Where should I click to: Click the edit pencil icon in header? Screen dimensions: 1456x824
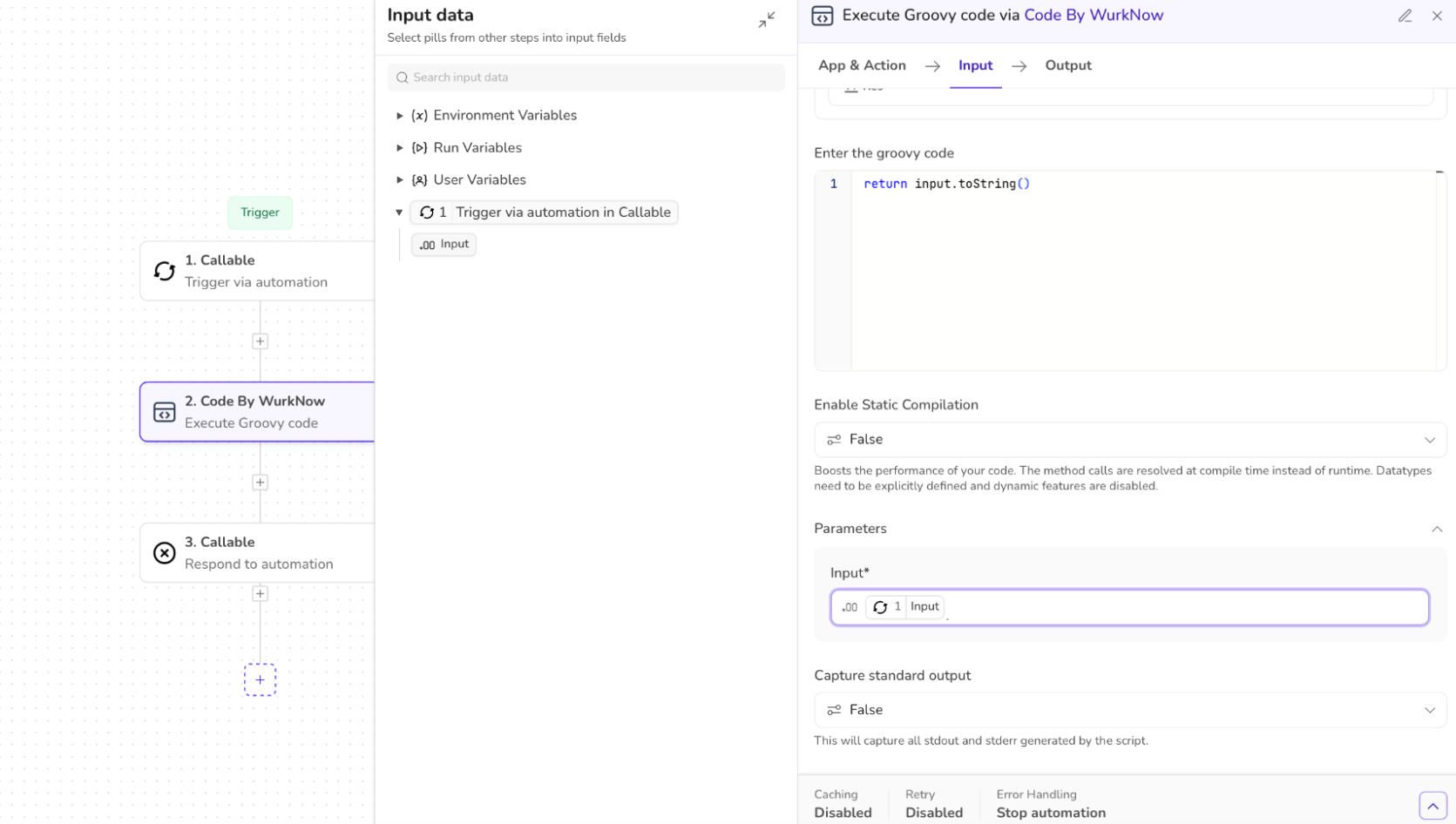1405,16
